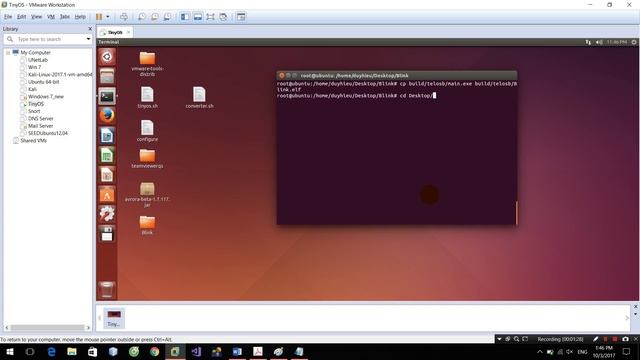
Task: Open LibreOffice Calc from launcher
Action: tap(107, 155)
